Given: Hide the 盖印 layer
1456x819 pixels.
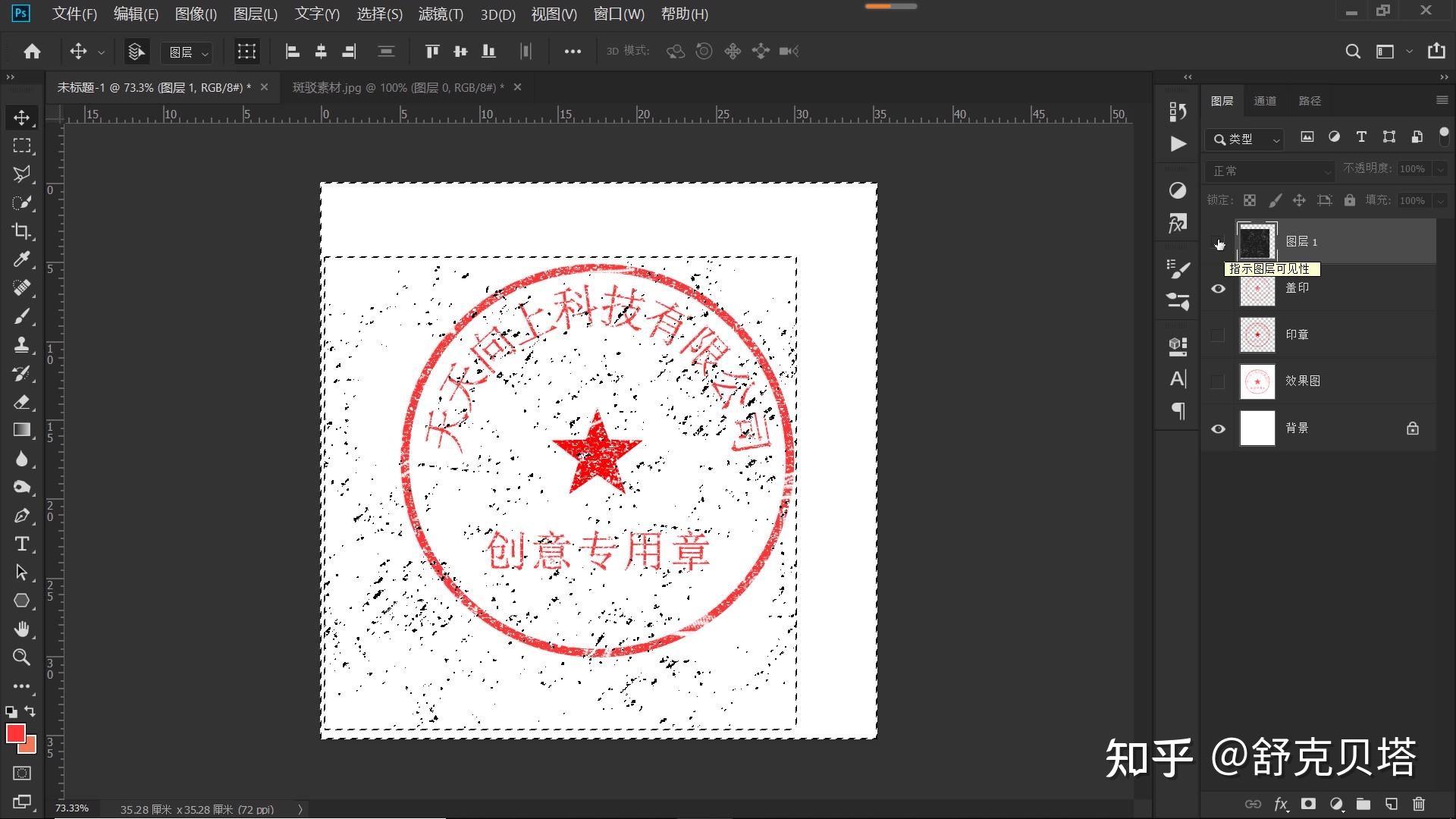Looking at the screenshot, I should tap(1218, 288).
